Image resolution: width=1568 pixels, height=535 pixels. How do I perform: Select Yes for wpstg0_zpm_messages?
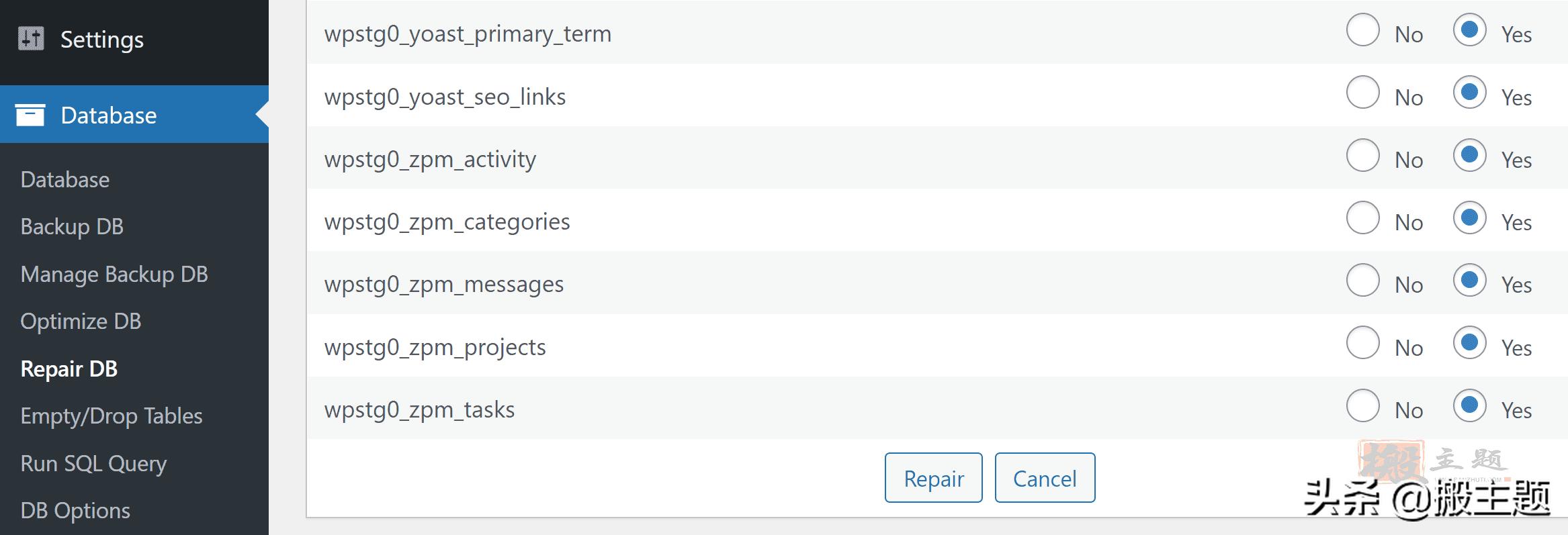coord(1469,281)
